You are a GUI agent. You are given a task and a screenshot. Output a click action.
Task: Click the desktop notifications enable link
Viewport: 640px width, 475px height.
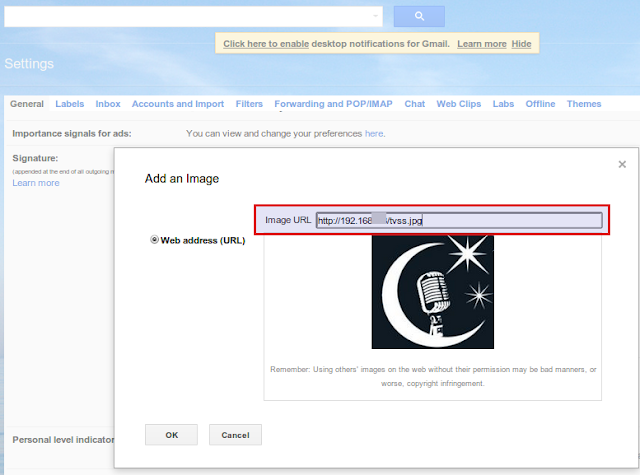(266, 44)
